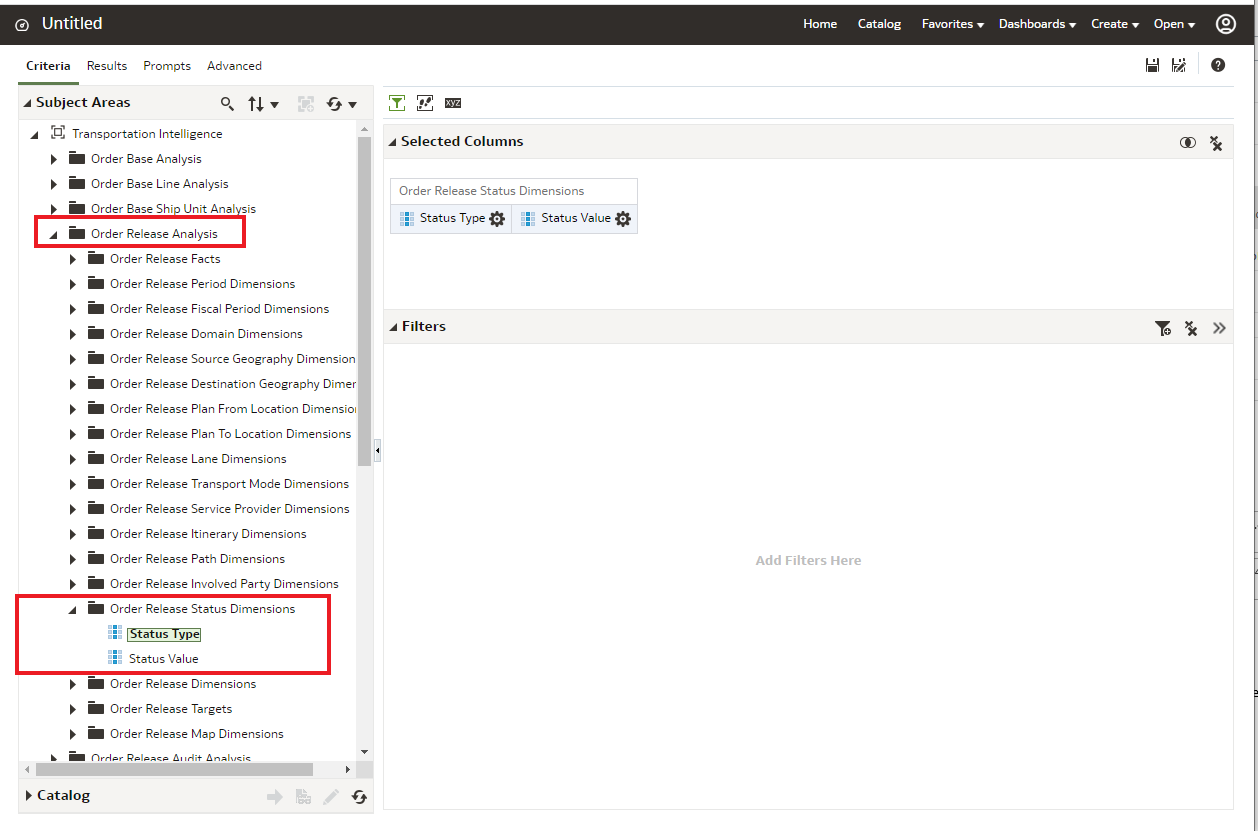This screenshot has width=1258, height=831.
Task: Click the add/remove subject areas icon
Action: pos(306,103)
